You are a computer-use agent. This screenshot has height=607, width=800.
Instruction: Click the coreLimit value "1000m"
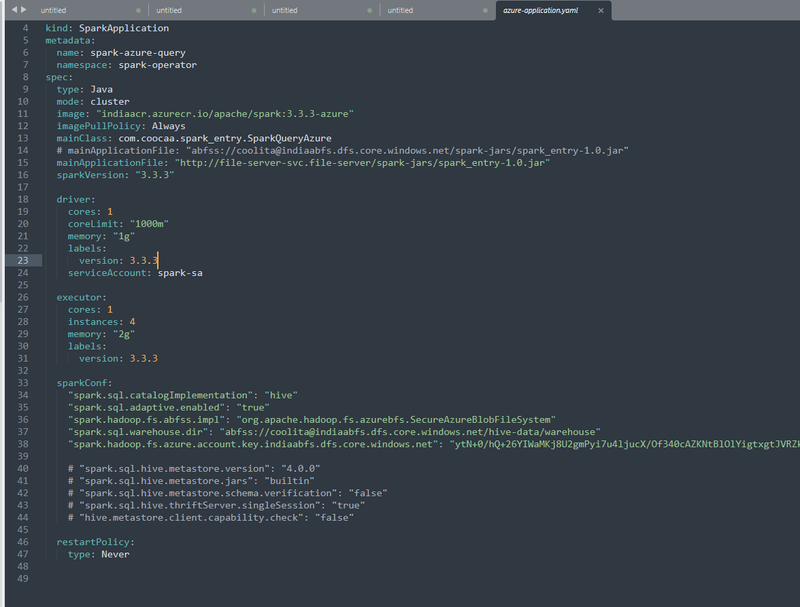pyautogui.click(x=149, y=224)
